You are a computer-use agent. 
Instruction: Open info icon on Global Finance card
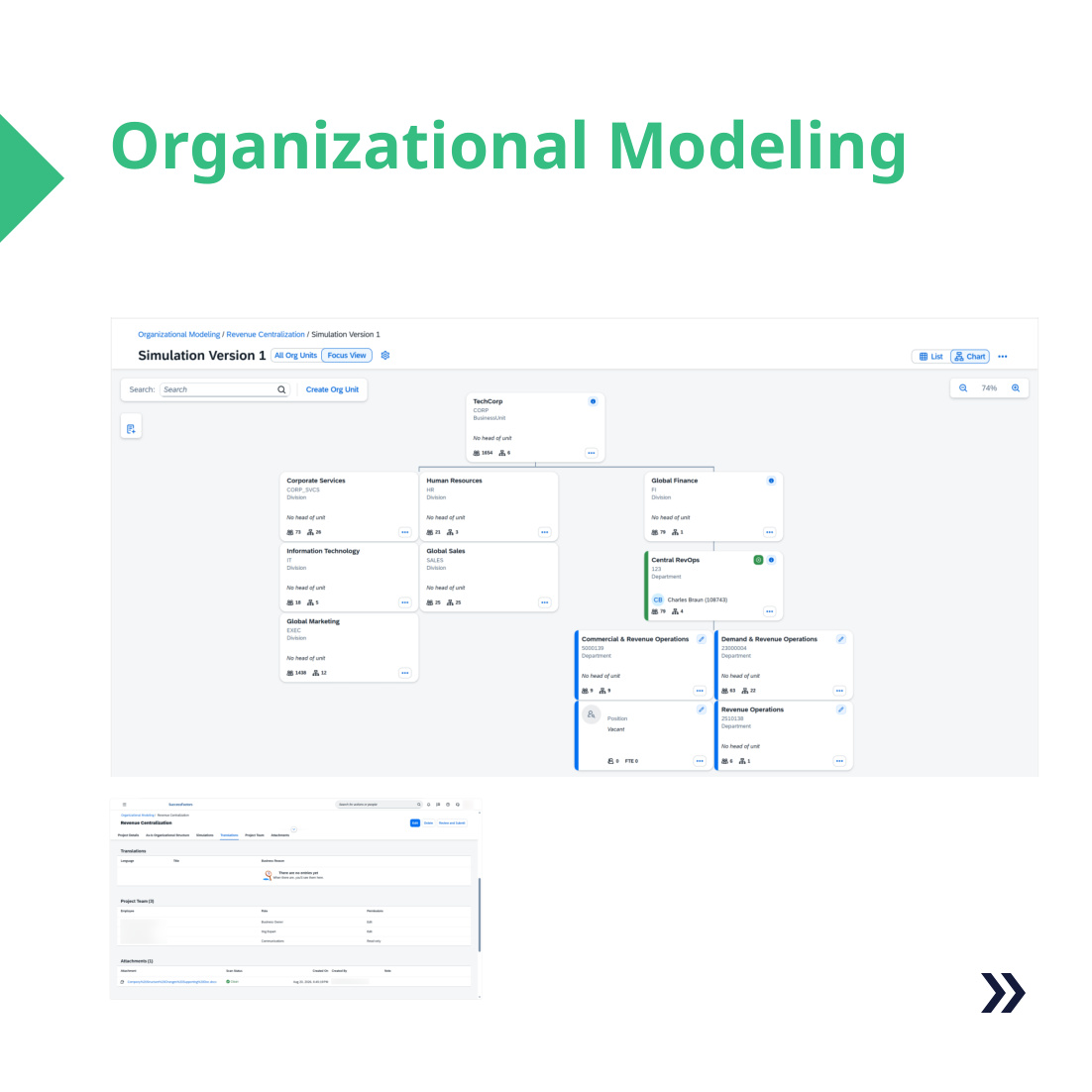click(771, 481)
